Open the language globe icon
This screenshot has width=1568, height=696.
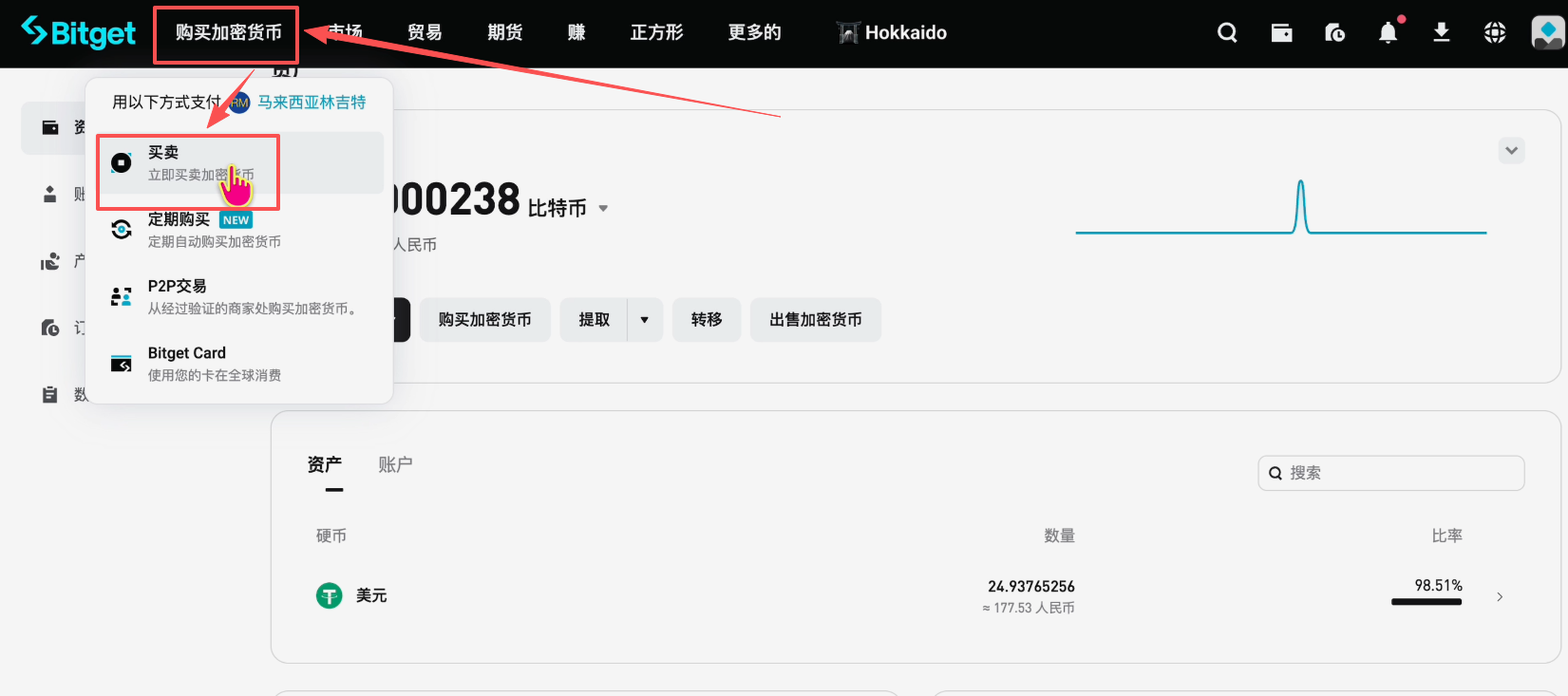point(1494,33)
